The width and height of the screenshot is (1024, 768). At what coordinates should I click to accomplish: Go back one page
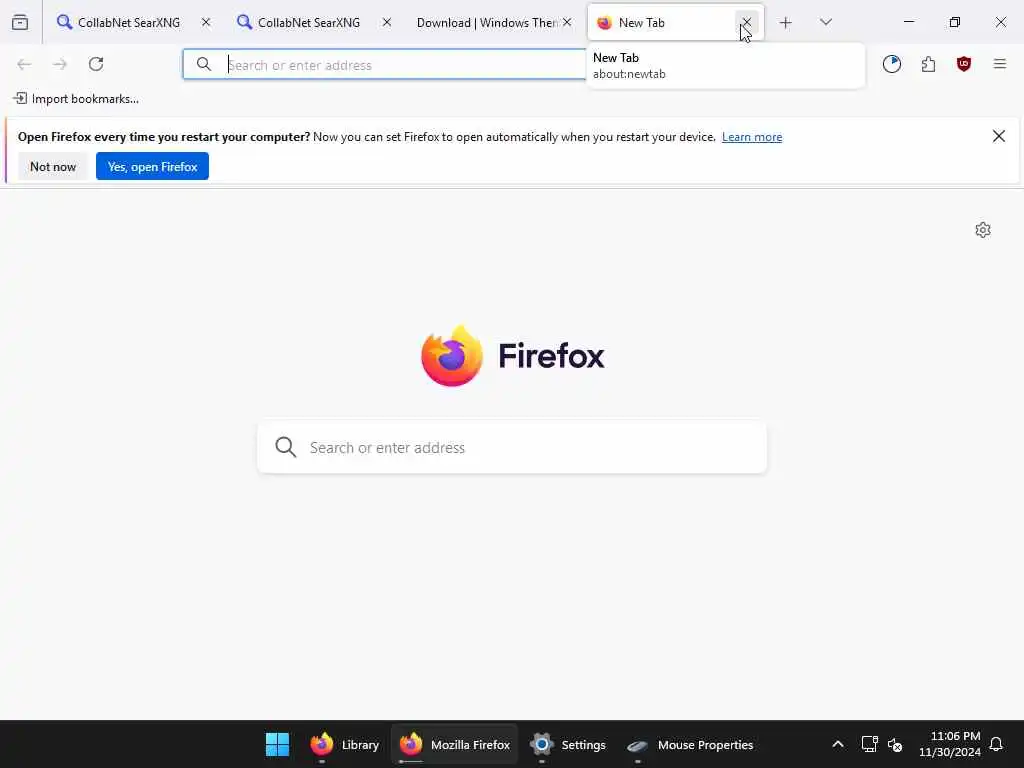click(x=24, y=64)
